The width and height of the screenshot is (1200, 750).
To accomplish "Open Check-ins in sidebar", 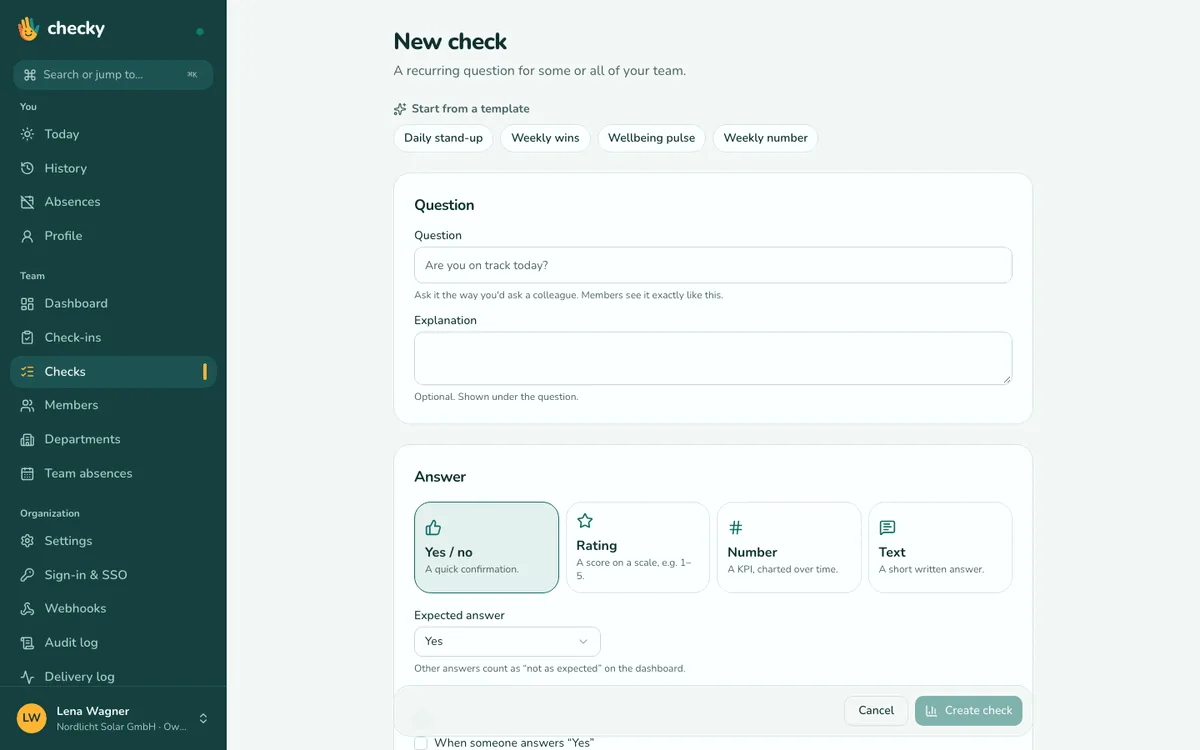I will tap(113, 337).
